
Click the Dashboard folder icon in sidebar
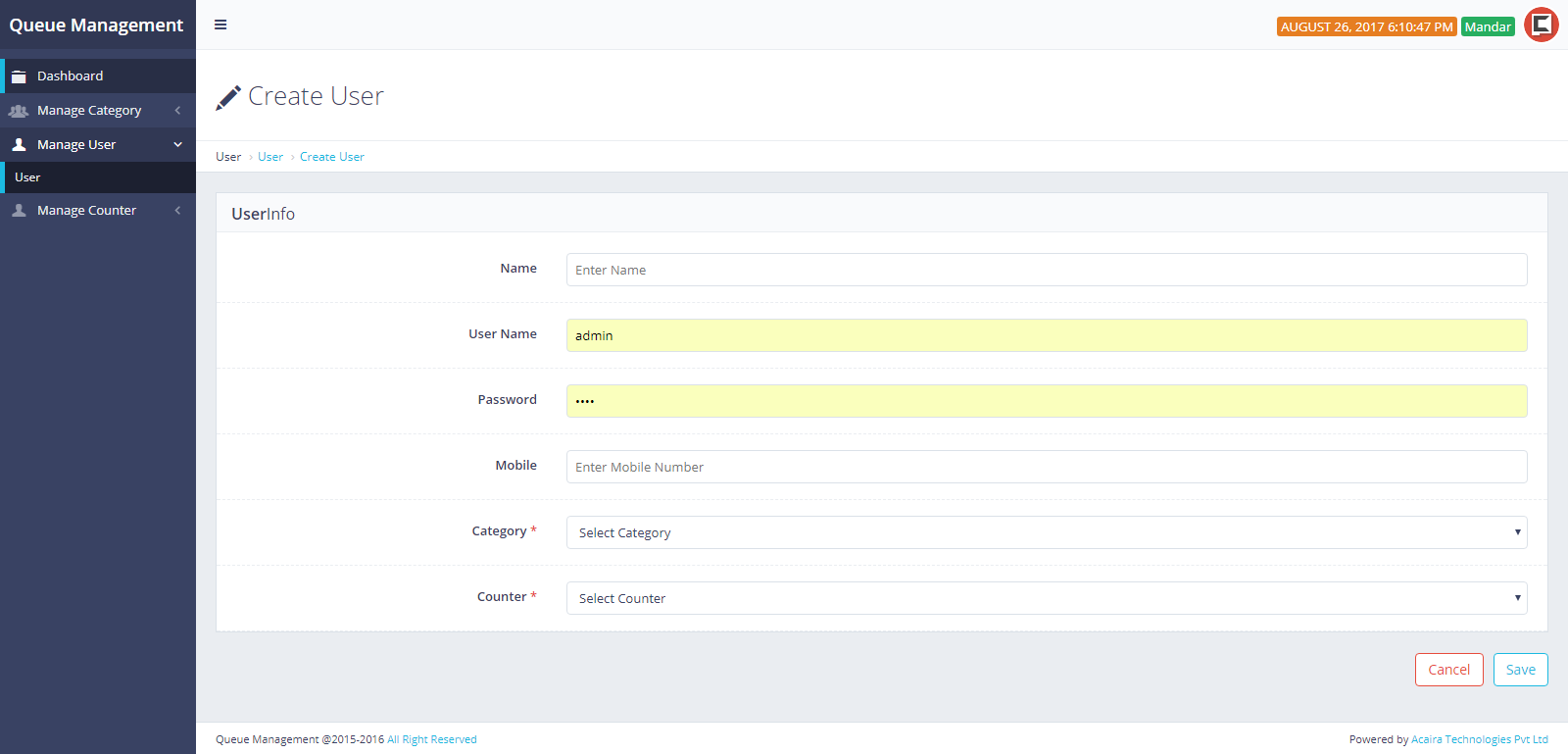pyautogui.click(x=19, y=76)
